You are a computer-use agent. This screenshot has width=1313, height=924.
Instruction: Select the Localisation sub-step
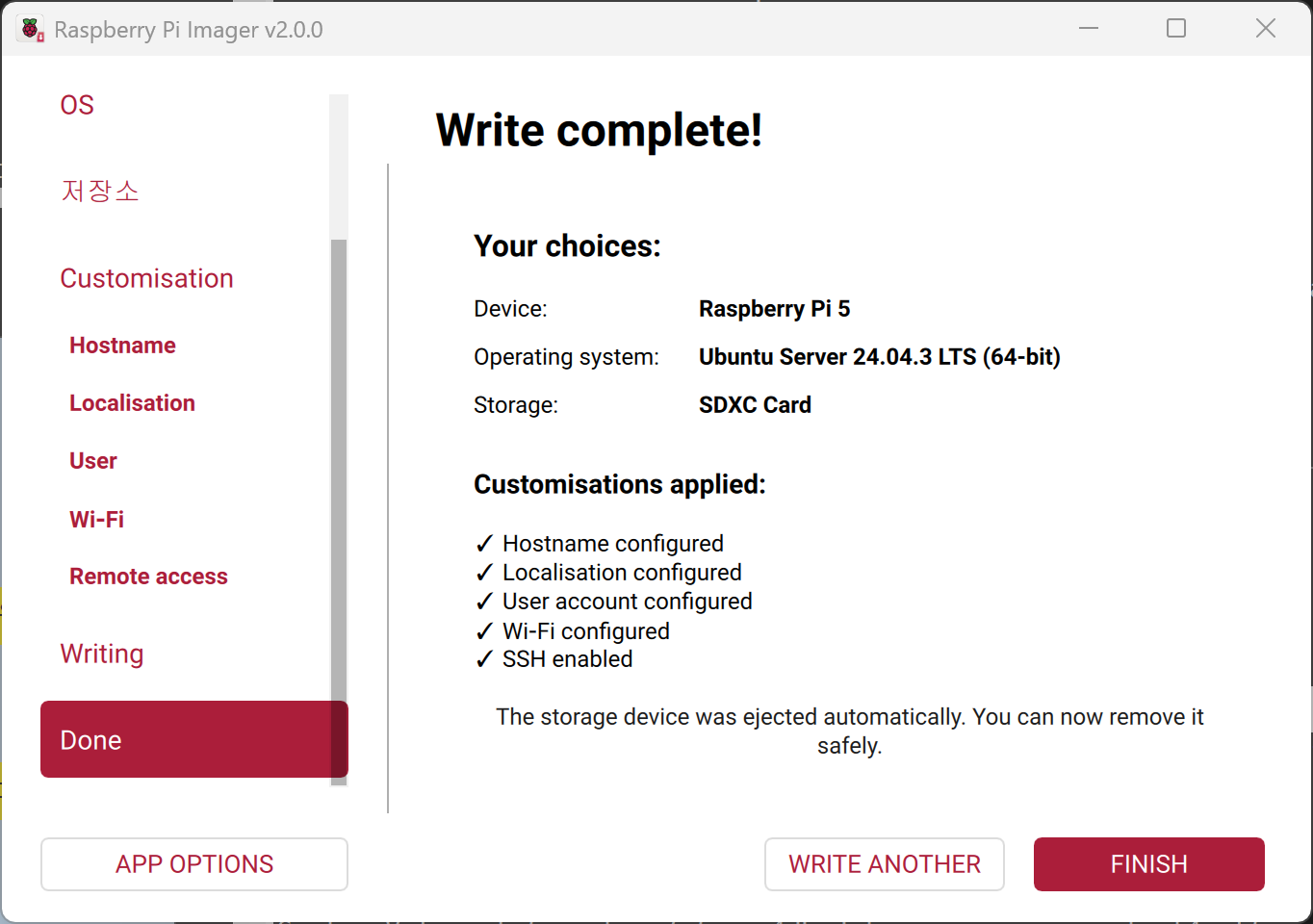(132, 403)
